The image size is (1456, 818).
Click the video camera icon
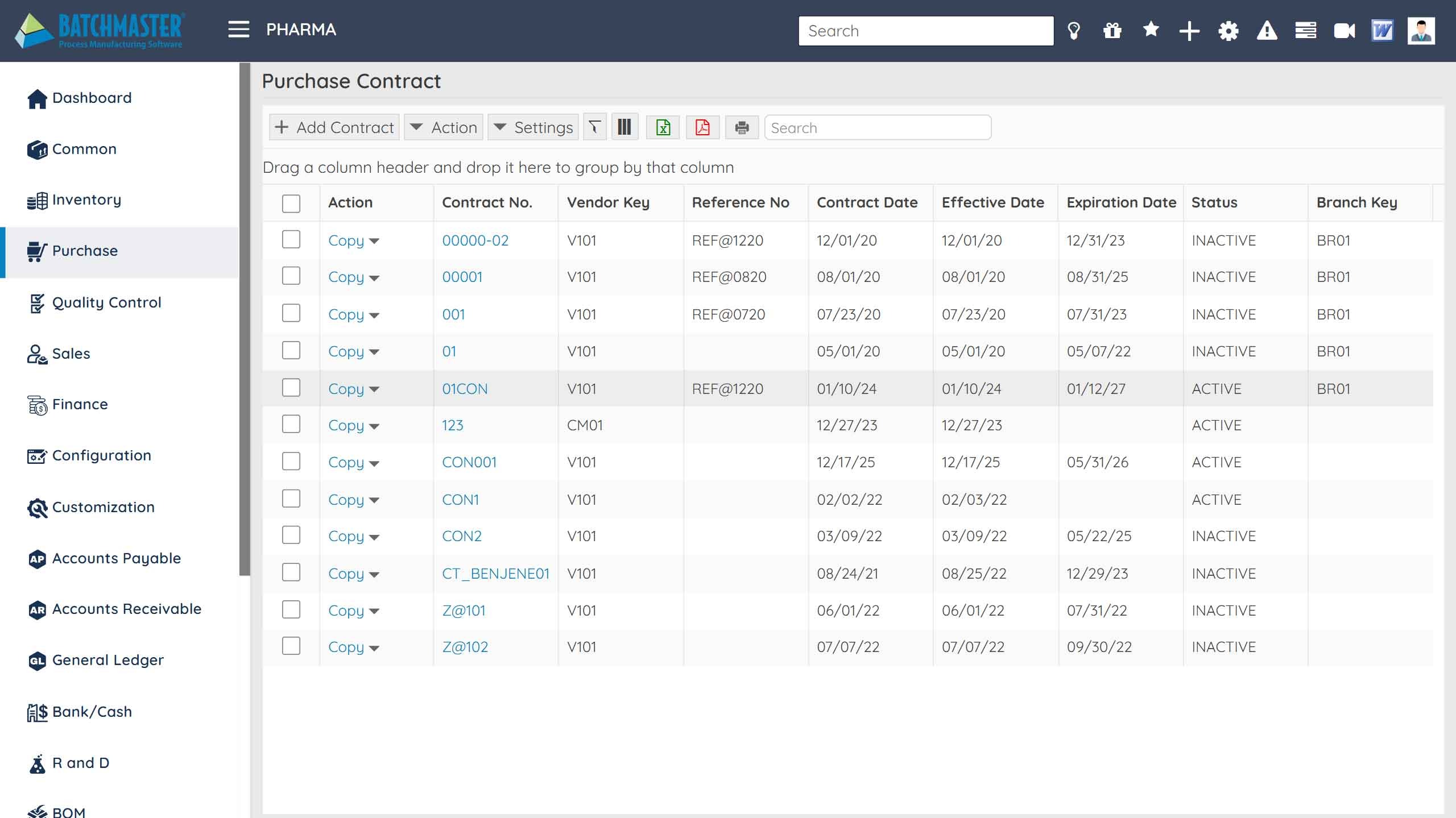point(1345,31)
